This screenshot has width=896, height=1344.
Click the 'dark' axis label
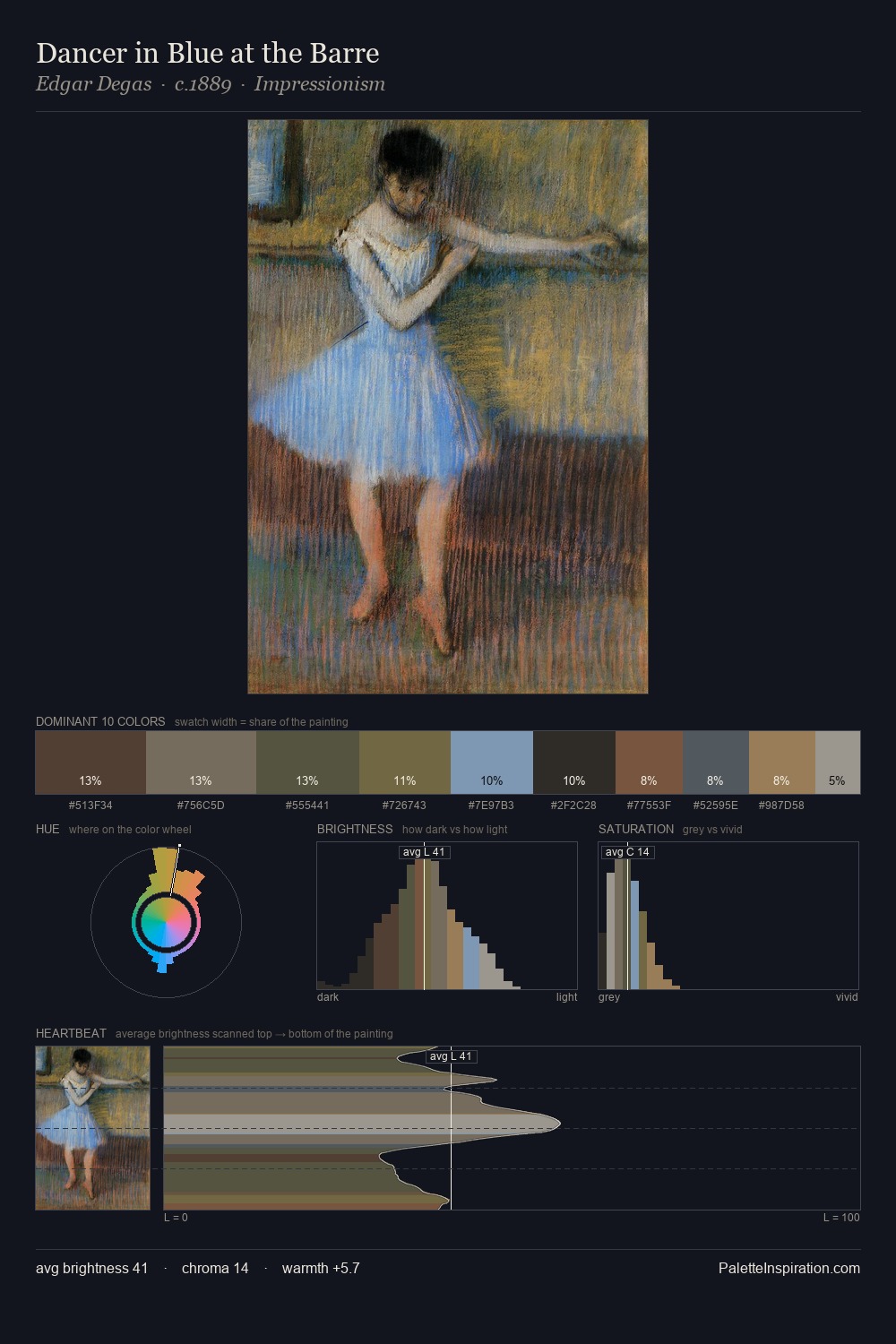[x=328, y=997]
